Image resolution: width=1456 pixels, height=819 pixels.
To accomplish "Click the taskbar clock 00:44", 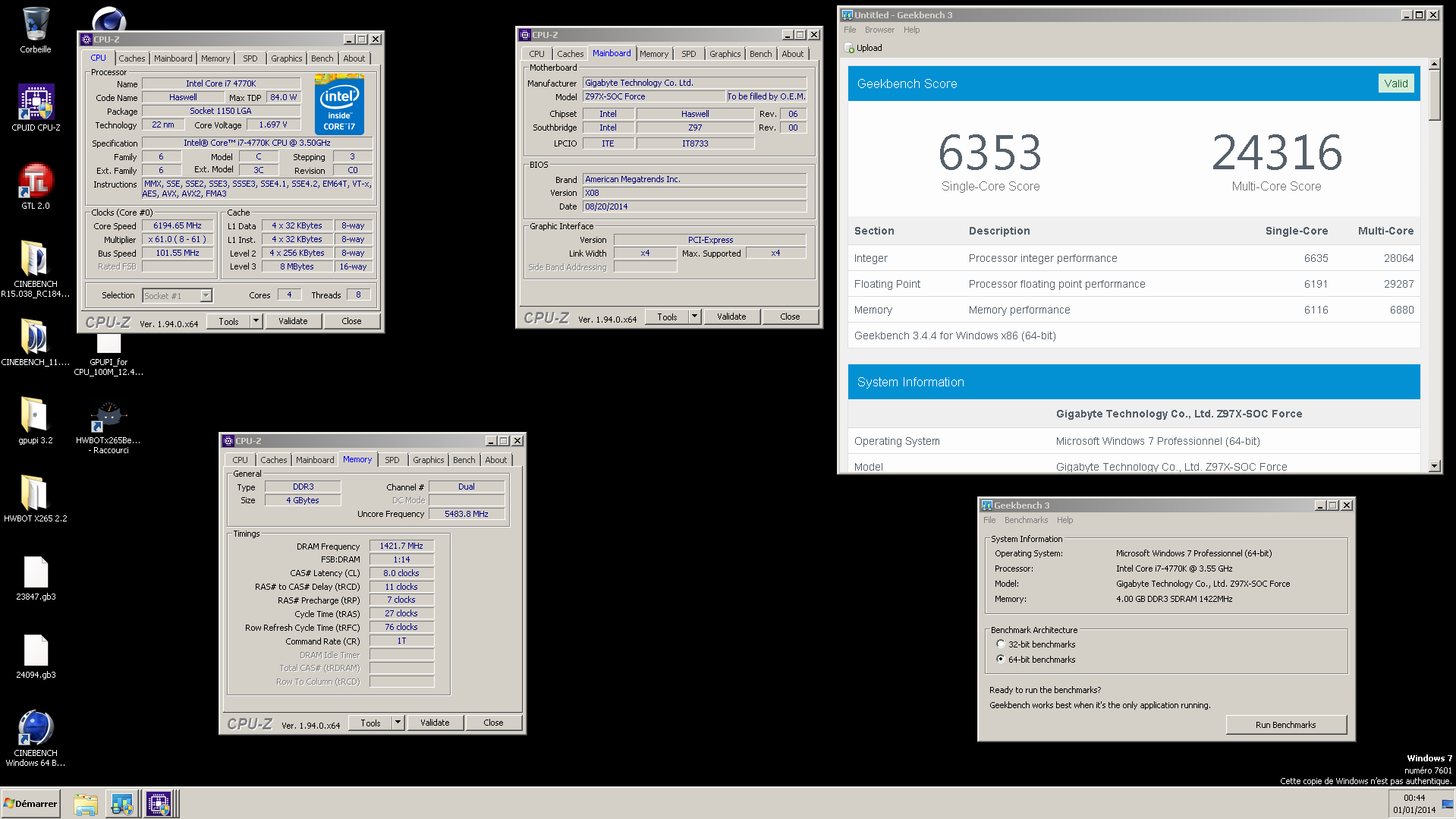I will pyautogui.click(x=1414, y=798).
